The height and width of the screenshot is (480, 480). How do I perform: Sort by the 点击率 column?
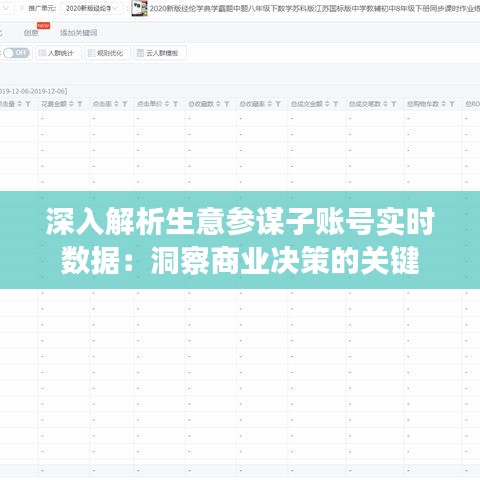click(x=116, y=104)
